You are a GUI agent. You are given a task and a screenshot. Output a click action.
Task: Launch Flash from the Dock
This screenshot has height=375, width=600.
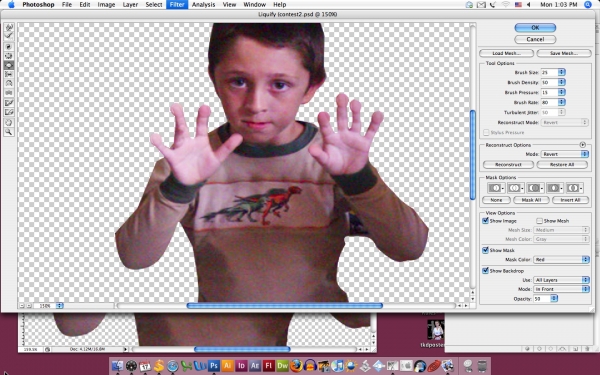(269, 366)
